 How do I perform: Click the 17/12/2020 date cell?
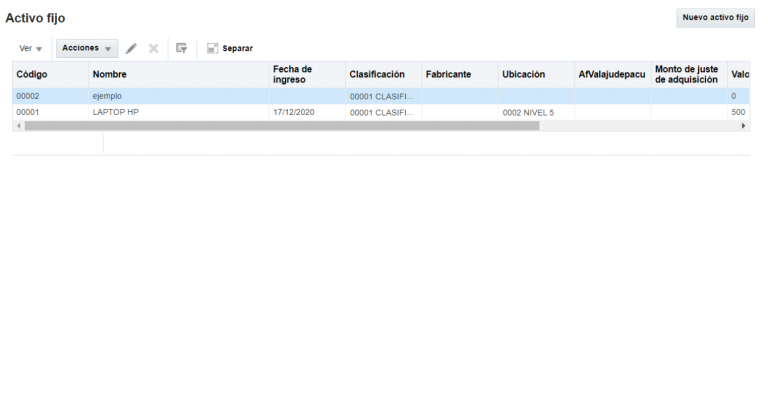pos(307,112)
